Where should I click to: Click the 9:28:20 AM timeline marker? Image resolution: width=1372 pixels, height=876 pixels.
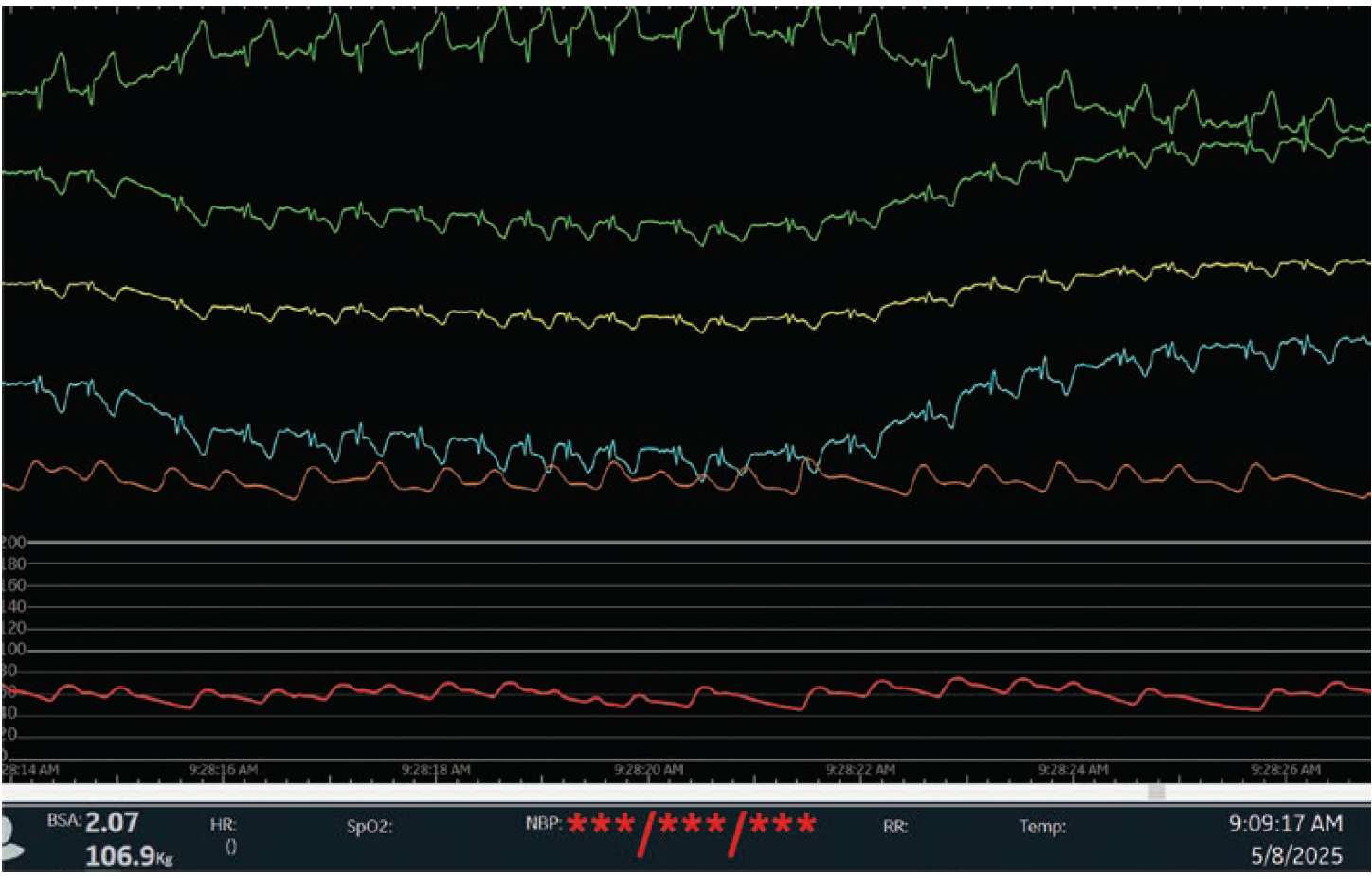(648, 770)
